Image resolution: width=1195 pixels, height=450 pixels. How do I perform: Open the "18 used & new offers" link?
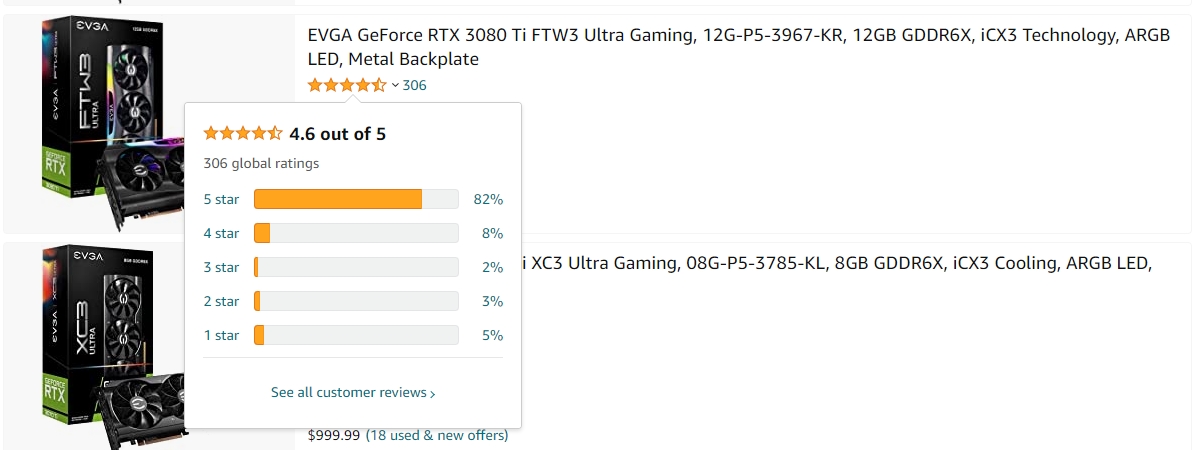436,435
